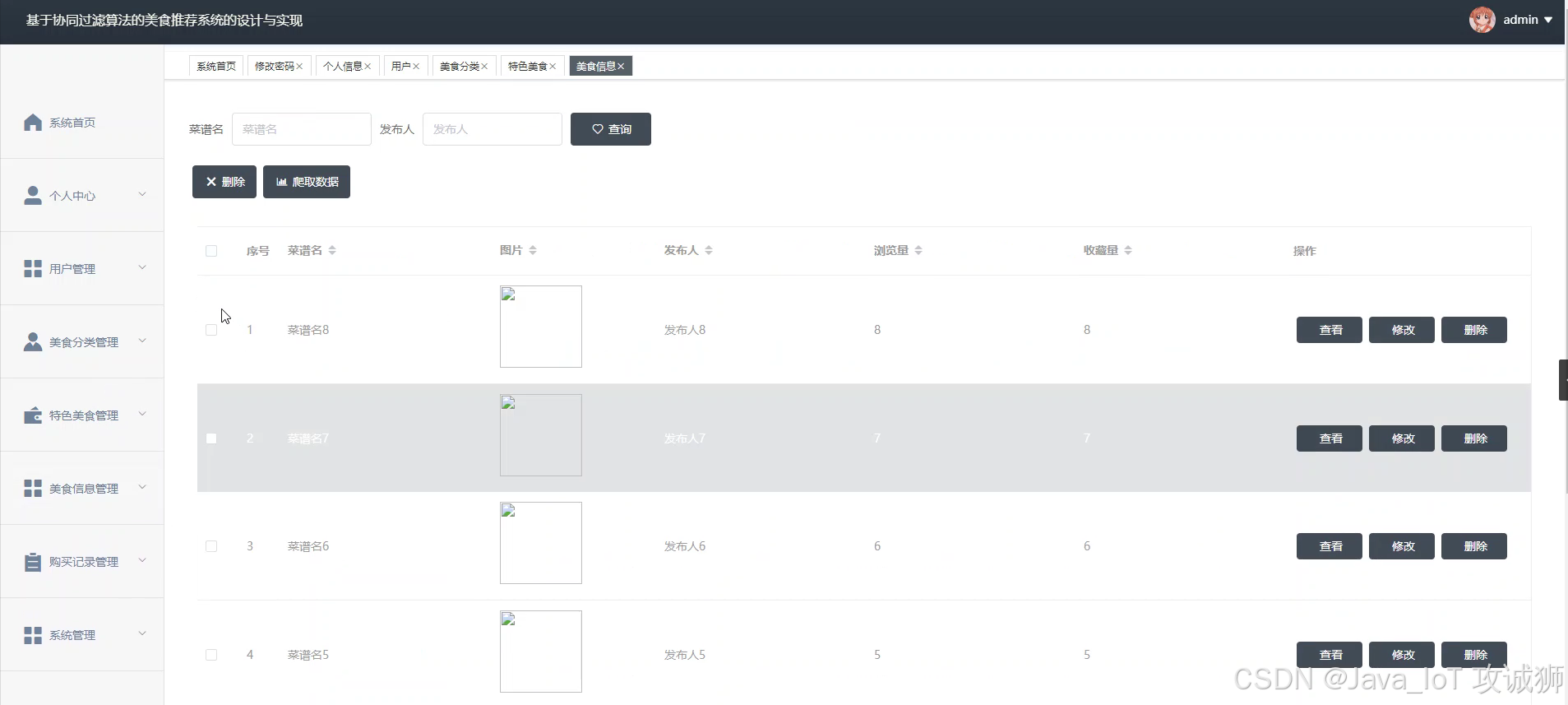Click the 爬取数据 button
The height and width of the screenshot is (705, 1568).
coord(307,182)
